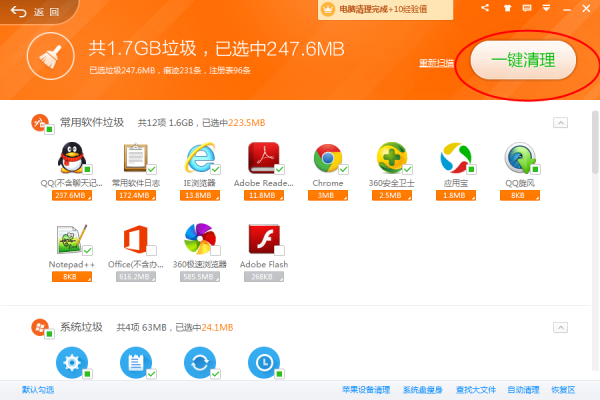Click the QQ penguin icon

(72, 157)
